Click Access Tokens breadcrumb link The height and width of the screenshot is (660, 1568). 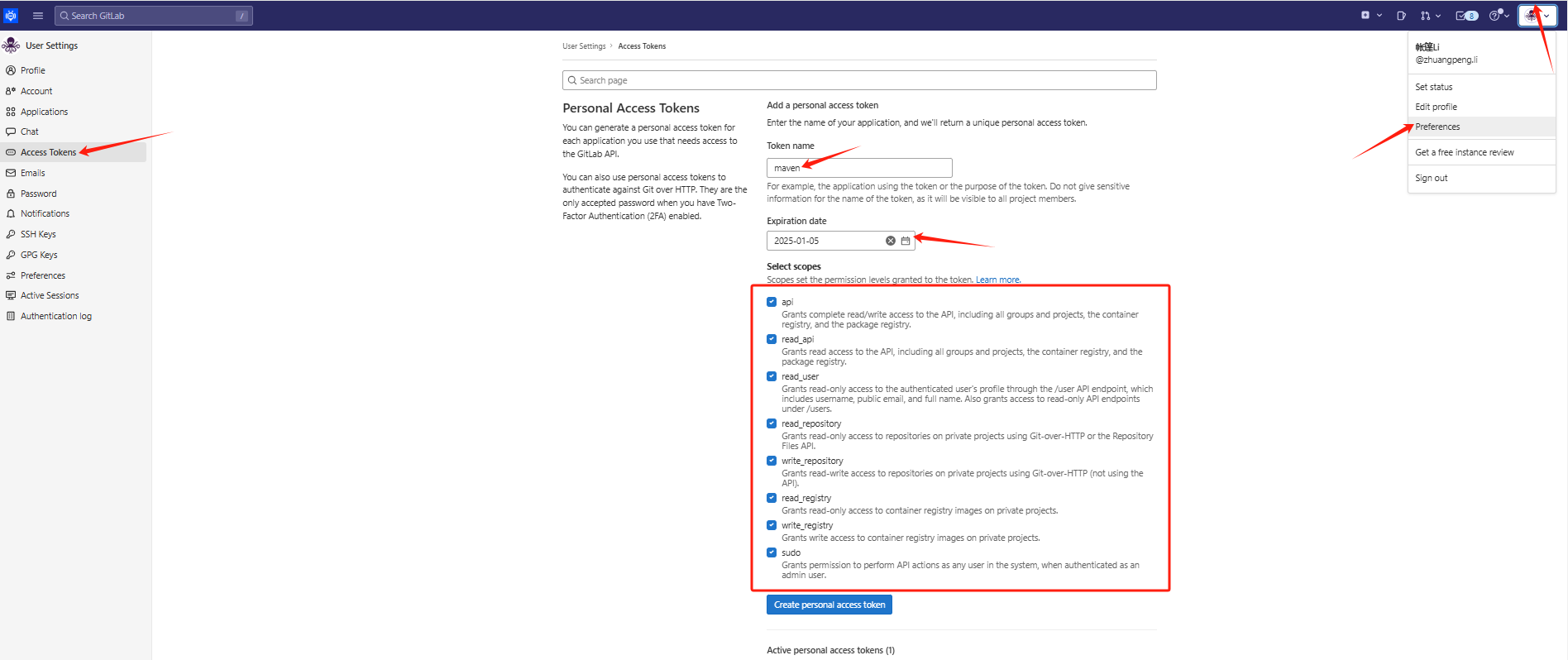(642, 46)
